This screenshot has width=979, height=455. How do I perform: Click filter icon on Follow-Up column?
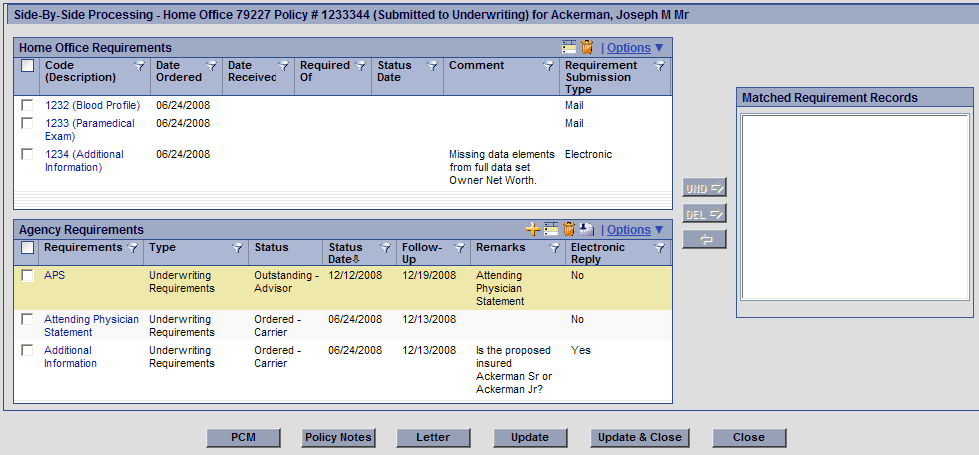coord(460,248)
